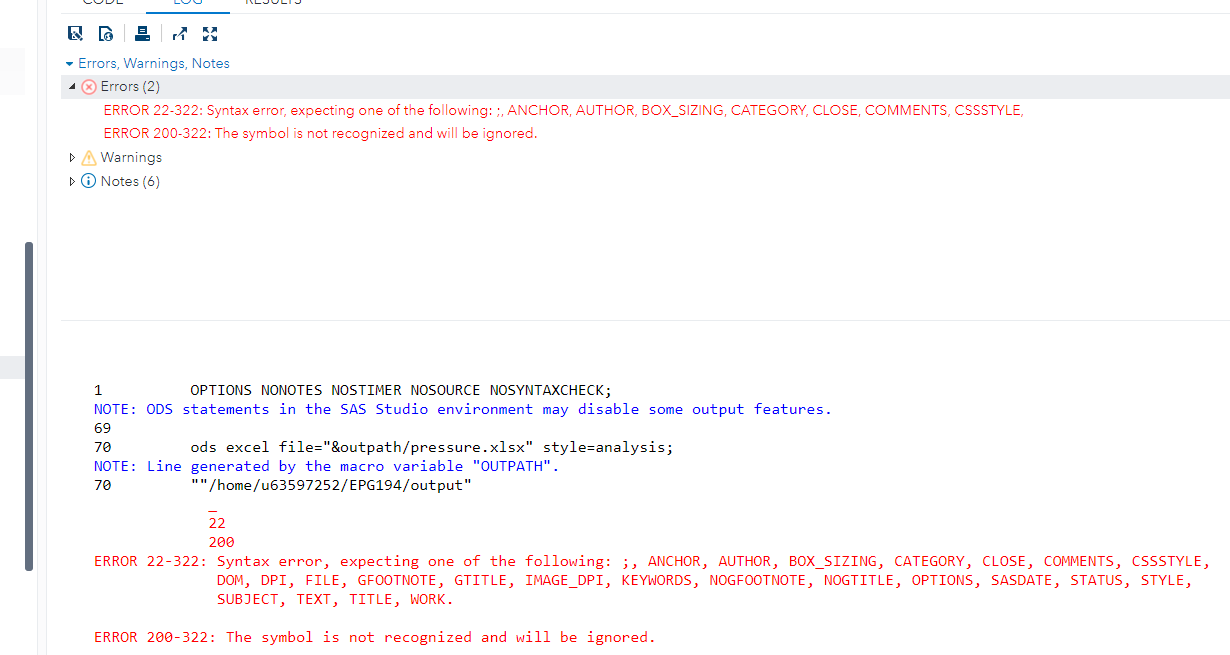Collapse the Errors (2) section
The height and width of the screenshot is (655, 1230).
point(71,86)
